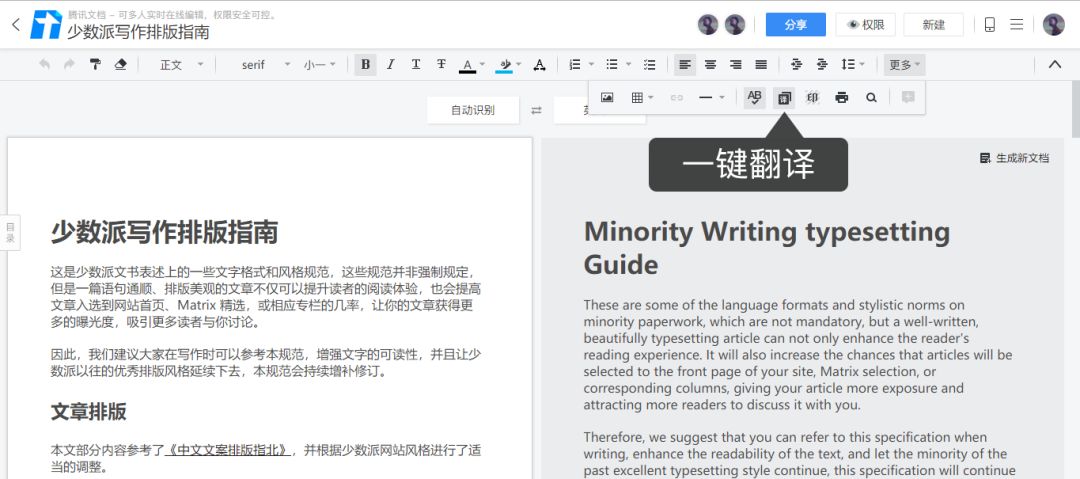Image resolution: width=1080 pixels, height=479 pixels.
Task: Click the clear formatting eraser icon
Action: 121,65
